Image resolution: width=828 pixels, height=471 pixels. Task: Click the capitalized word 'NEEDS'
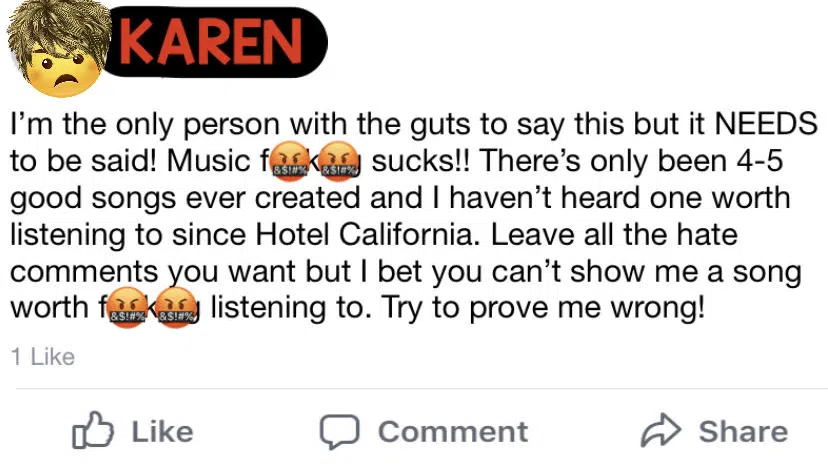pyautogui.click(x=766, y=124)
